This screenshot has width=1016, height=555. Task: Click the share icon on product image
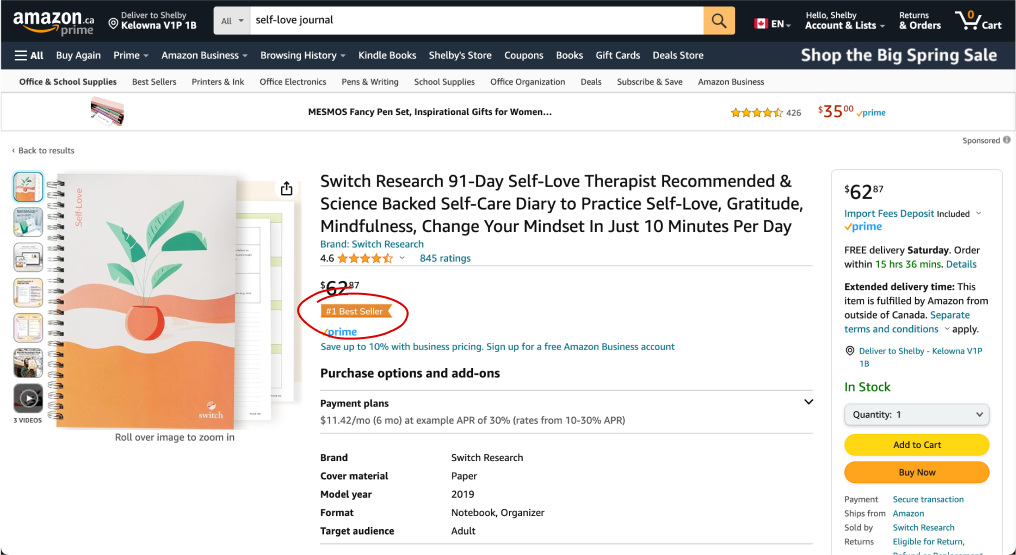287,189
